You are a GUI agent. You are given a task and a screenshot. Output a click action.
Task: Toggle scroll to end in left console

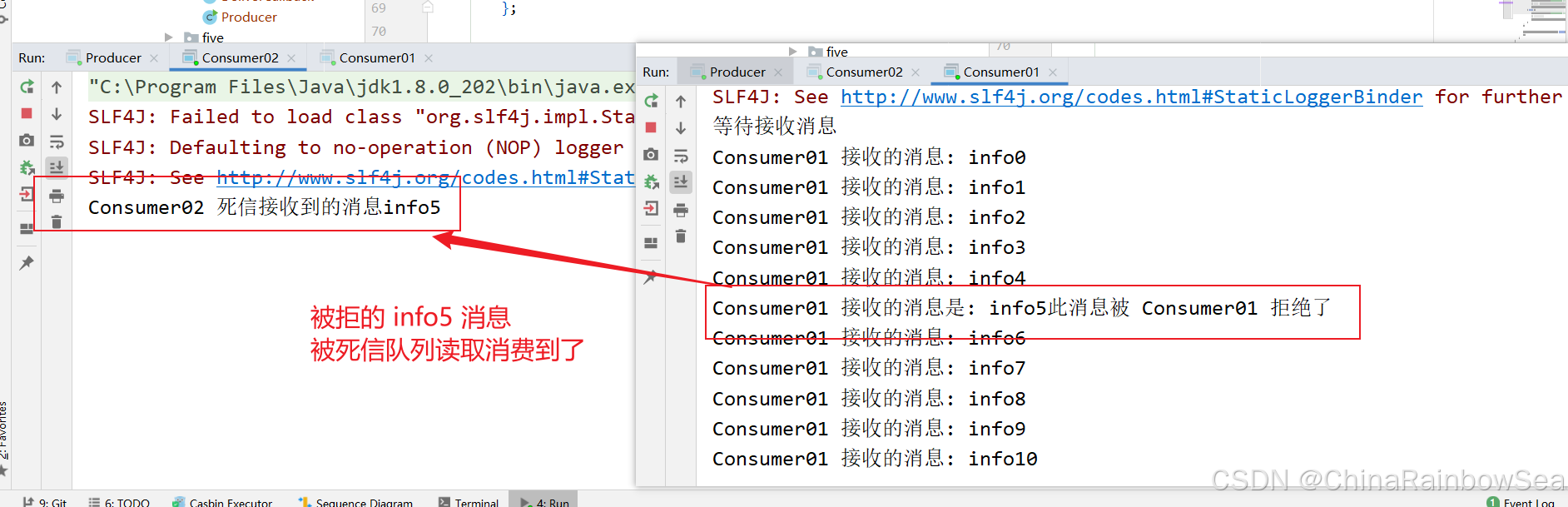(x=57, y=167)
